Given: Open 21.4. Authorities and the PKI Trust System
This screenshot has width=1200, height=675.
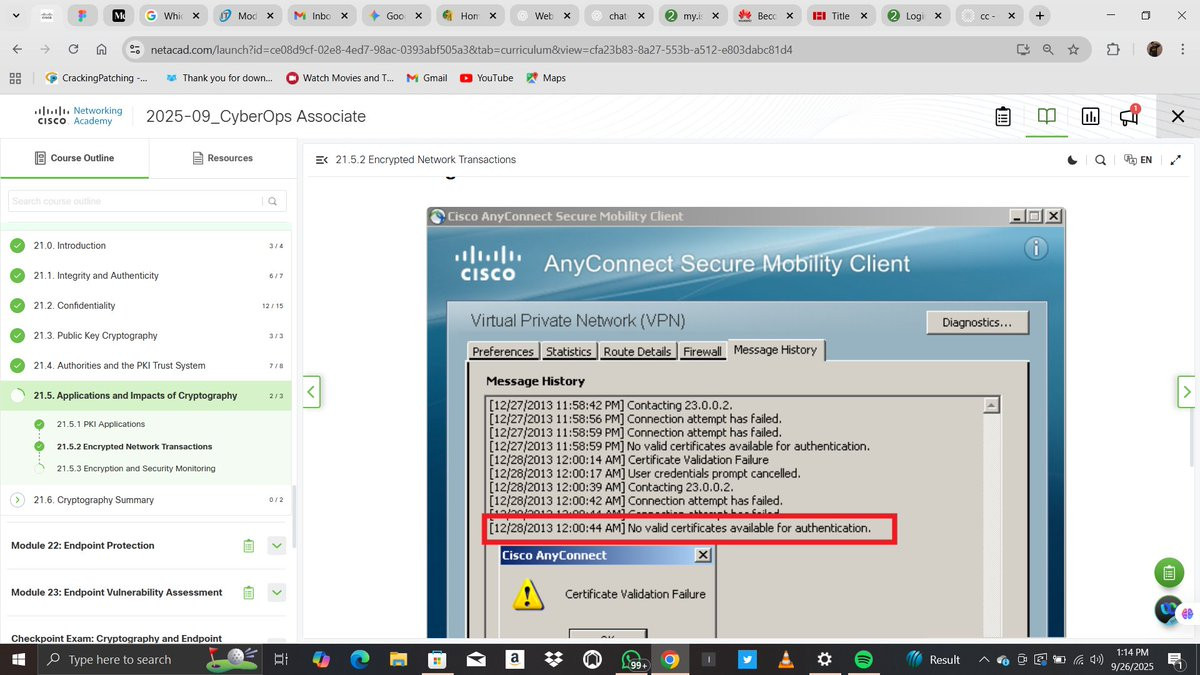Looking at the screenshot, I should pyautogui.click(x=148, y=366).
